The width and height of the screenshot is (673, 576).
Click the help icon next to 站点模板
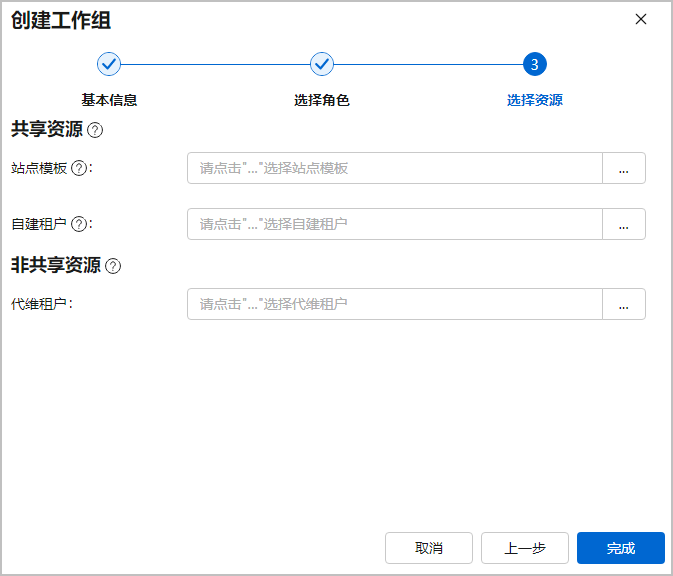point(79,168)
